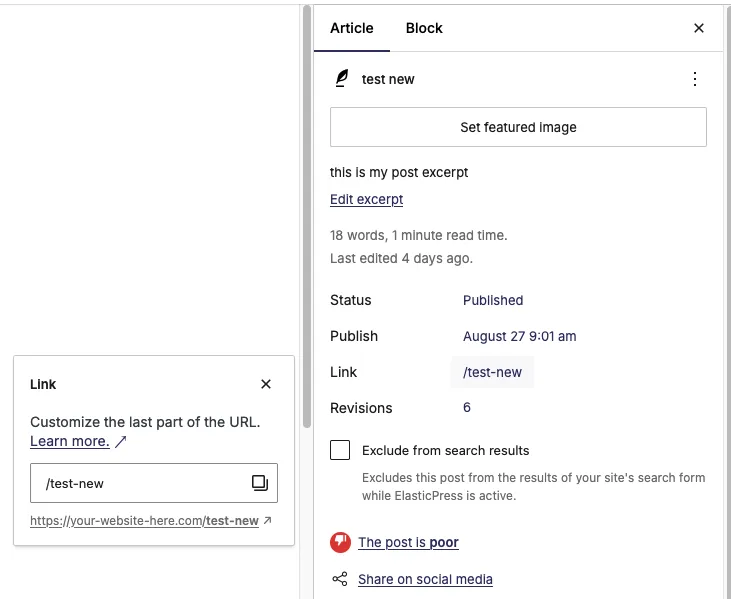Click the ElasticPress exclusion description text
731x599 pixels.
(x=533, y=487)
